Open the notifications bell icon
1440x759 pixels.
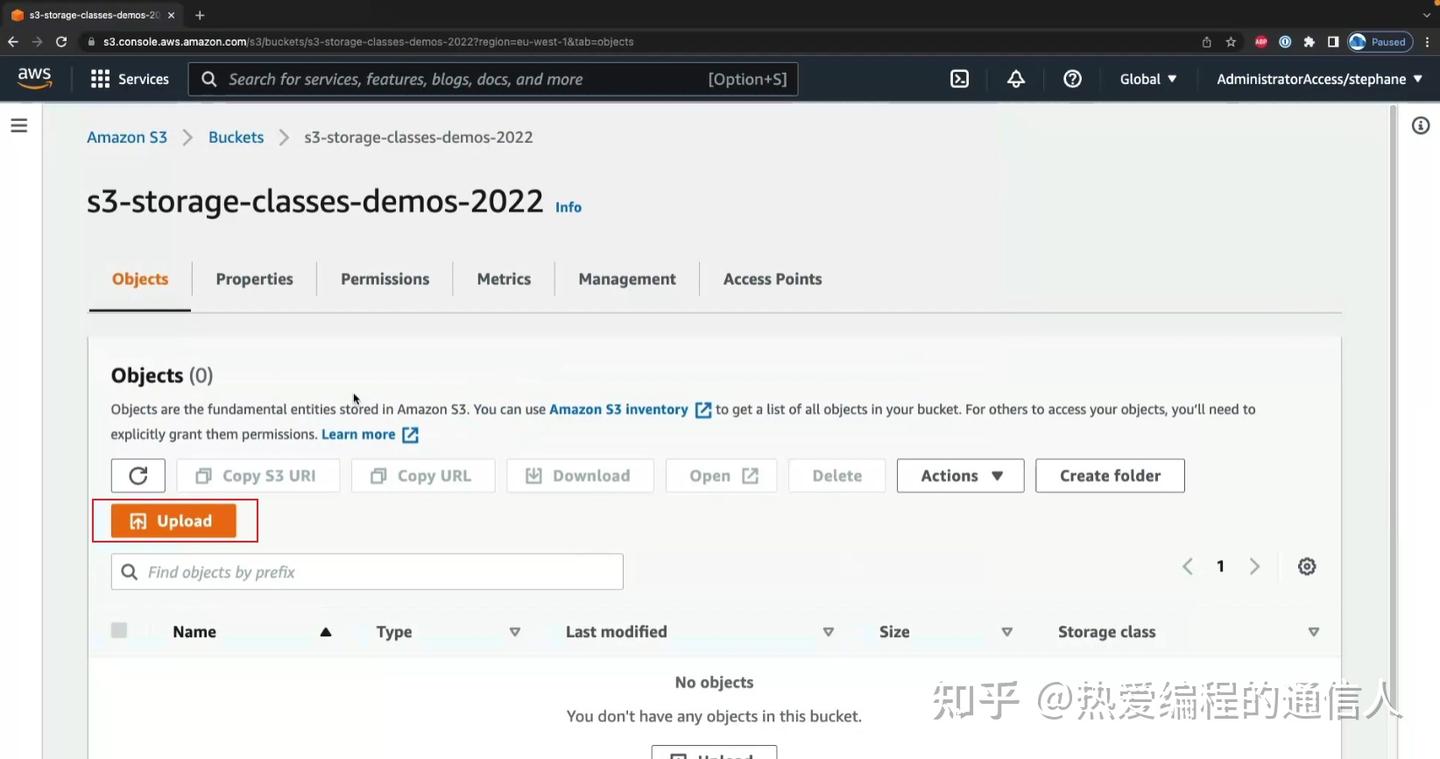[x=1015, y=78]
